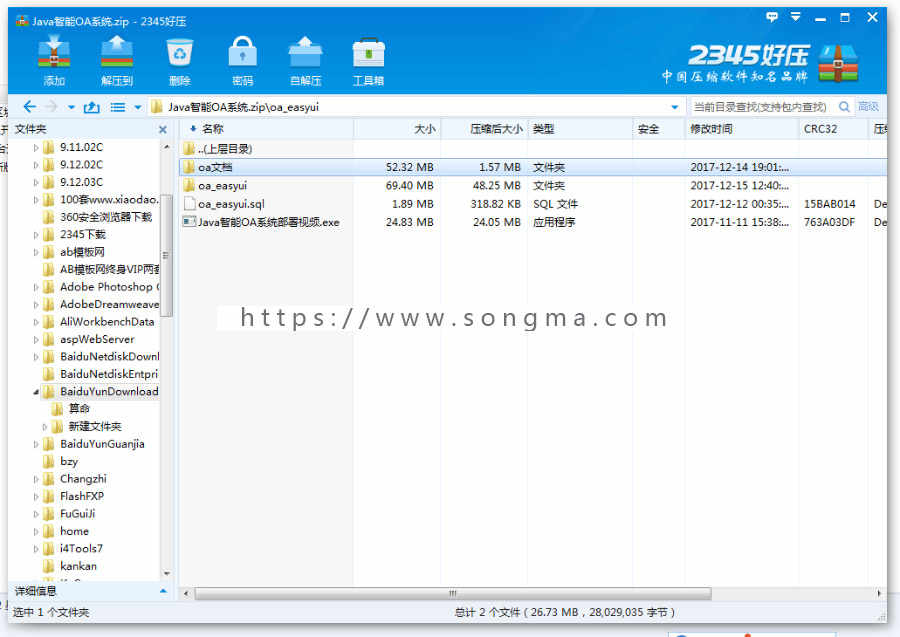Image resolution: width=900 pixels, height=637 pixels.
Task: Select the ..(上层目录) parent folder row
Action: [x=533, y=149]
